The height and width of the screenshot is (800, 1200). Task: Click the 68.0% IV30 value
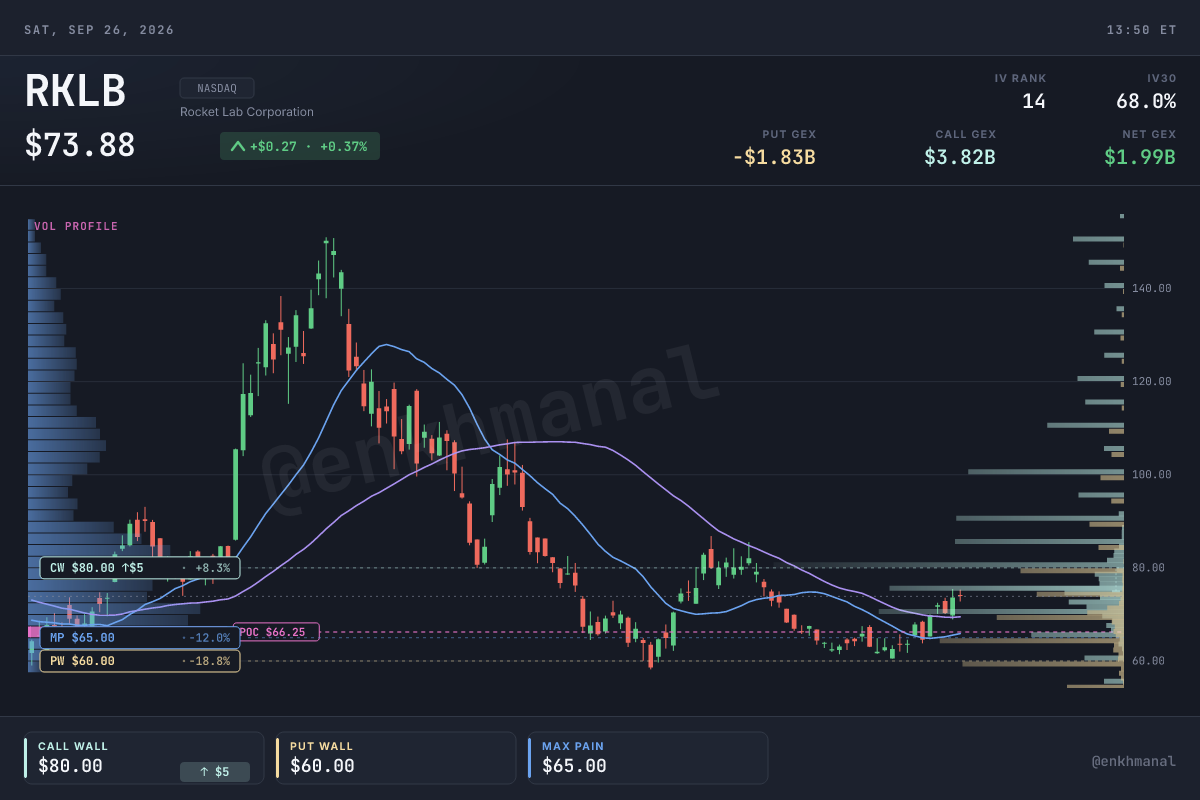pos(1146,101)
